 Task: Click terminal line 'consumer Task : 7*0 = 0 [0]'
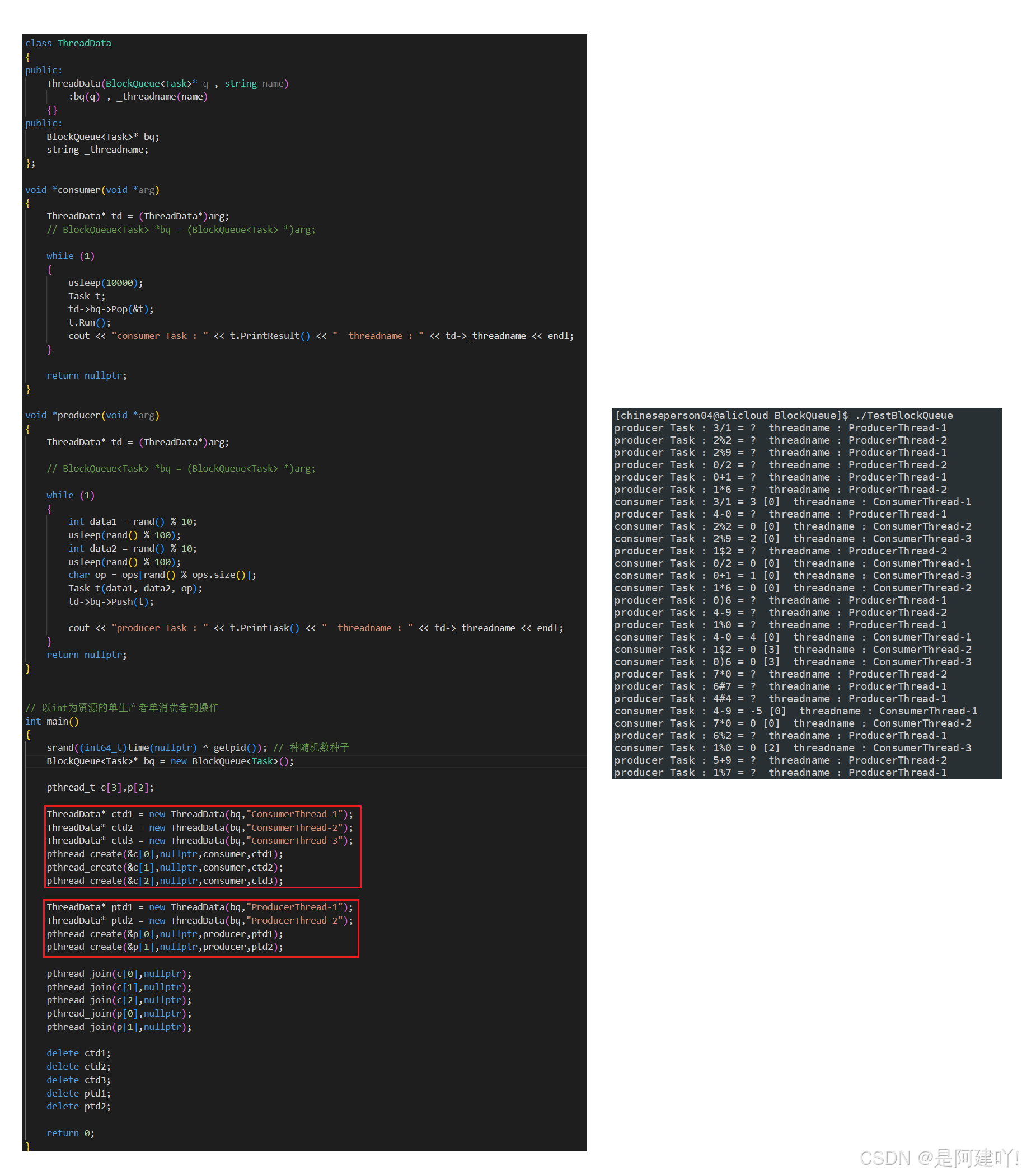[x=793, y=724]
